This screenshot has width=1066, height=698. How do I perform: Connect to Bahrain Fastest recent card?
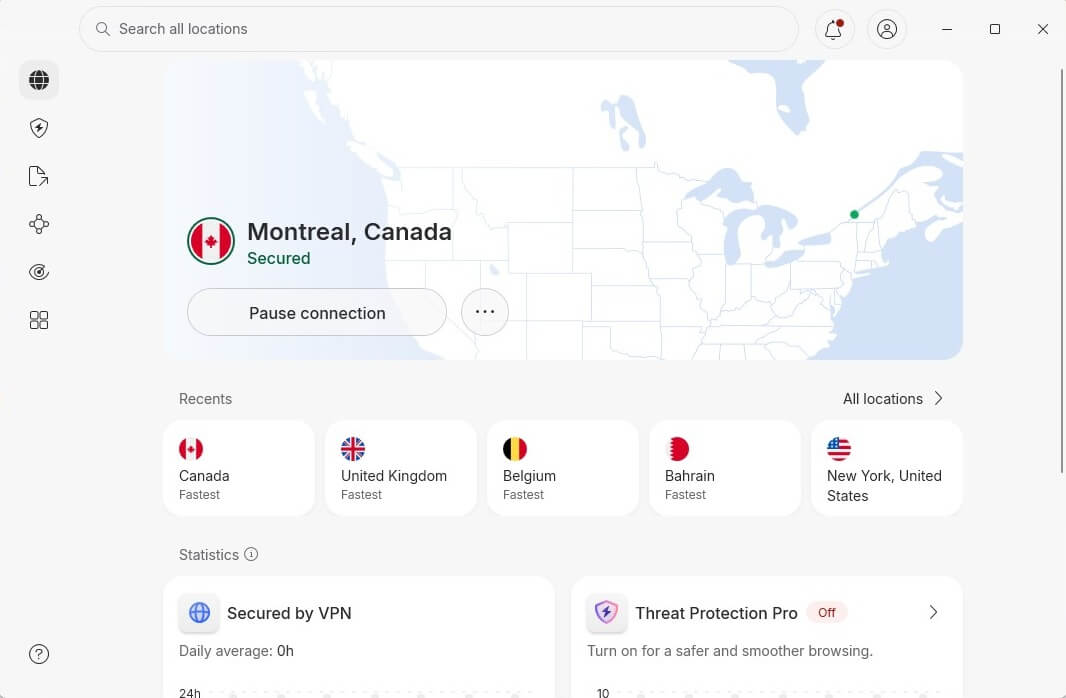tap(725, 468)
